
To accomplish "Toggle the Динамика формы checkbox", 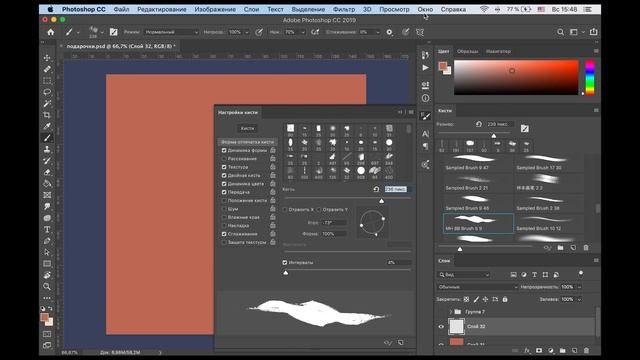I will [224, 150].
